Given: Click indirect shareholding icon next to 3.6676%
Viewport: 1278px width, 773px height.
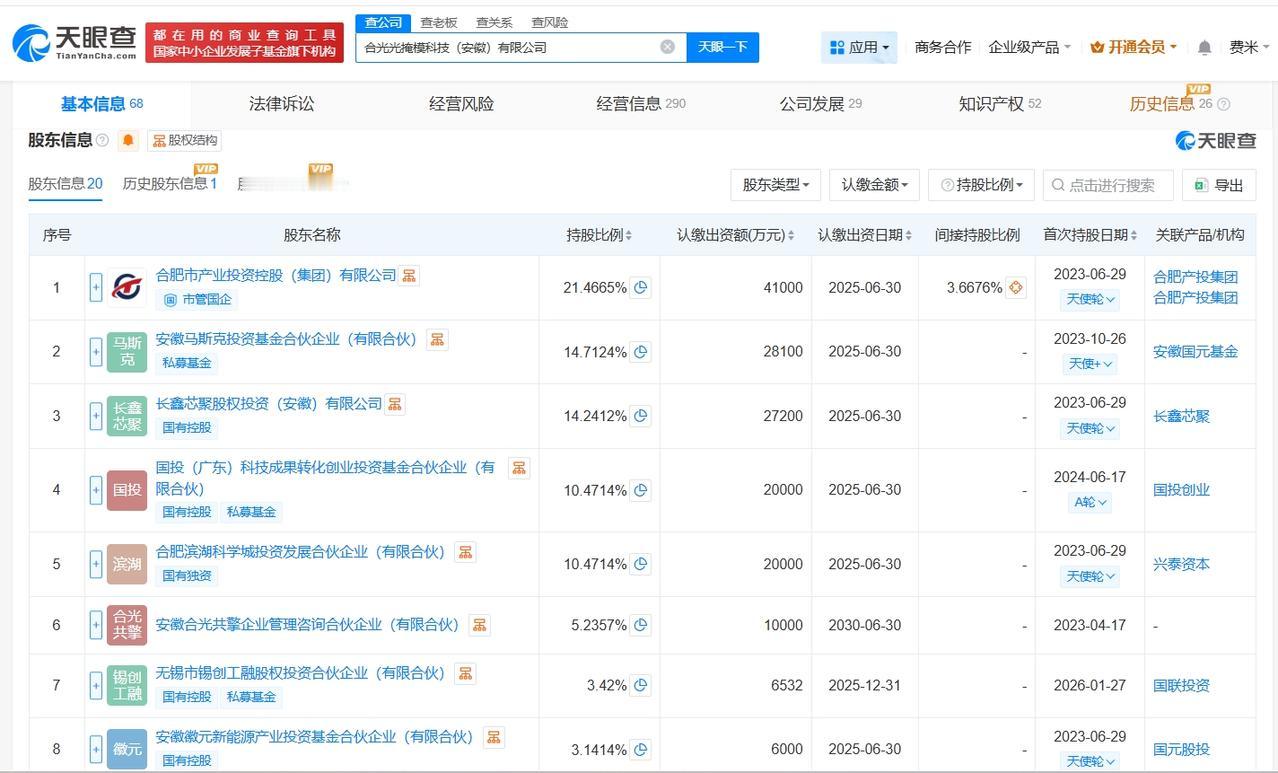Looking at the screenshot, I should point(1014,287).
